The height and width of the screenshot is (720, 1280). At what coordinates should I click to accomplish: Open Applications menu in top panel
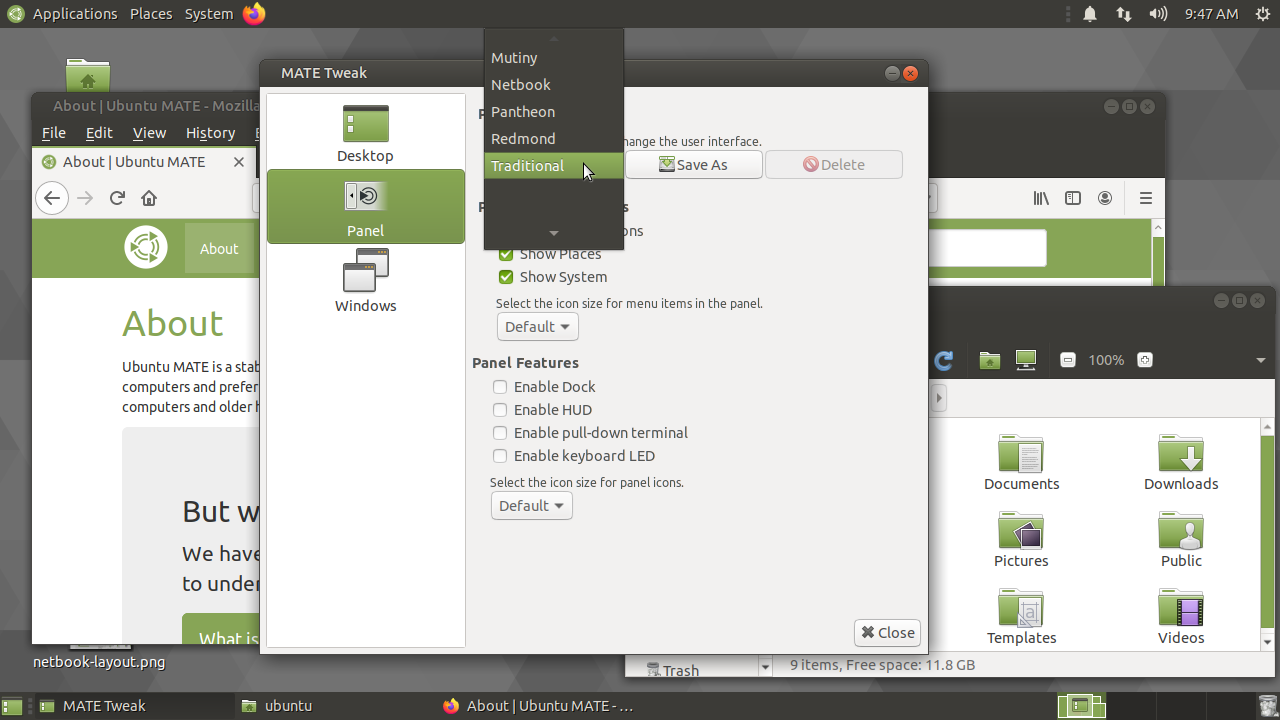[x=74, y=14]
